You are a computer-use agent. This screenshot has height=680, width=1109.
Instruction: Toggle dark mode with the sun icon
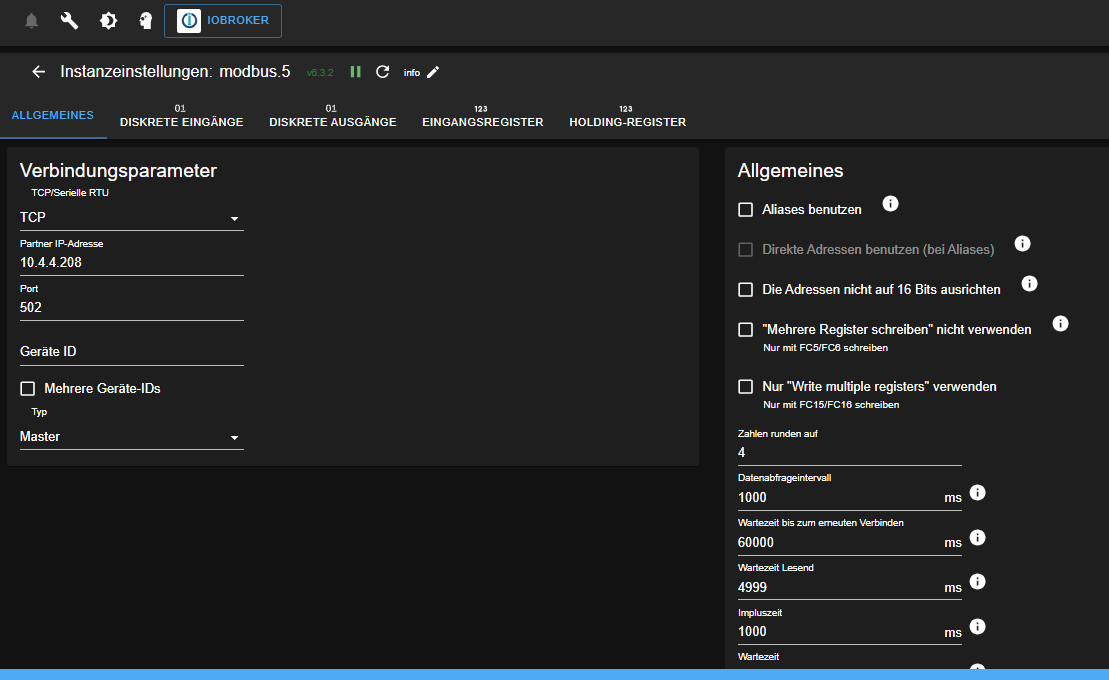[108, 18]
